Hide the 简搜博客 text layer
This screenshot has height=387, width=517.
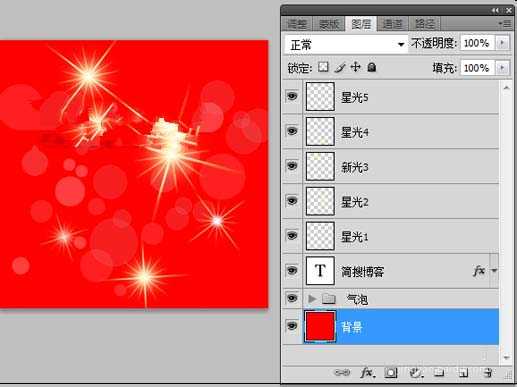[x=292, y=270]
